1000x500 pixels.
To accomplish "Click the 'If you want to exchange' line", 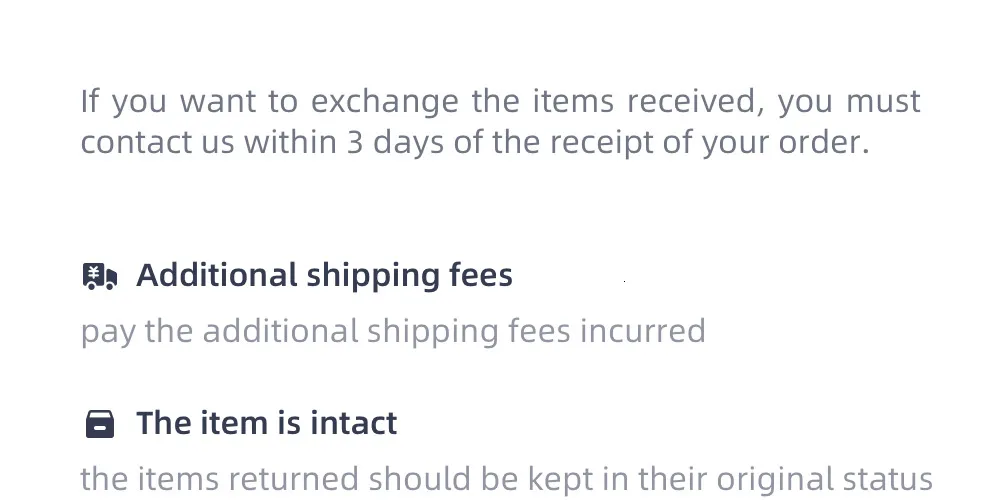I will 500,101.
